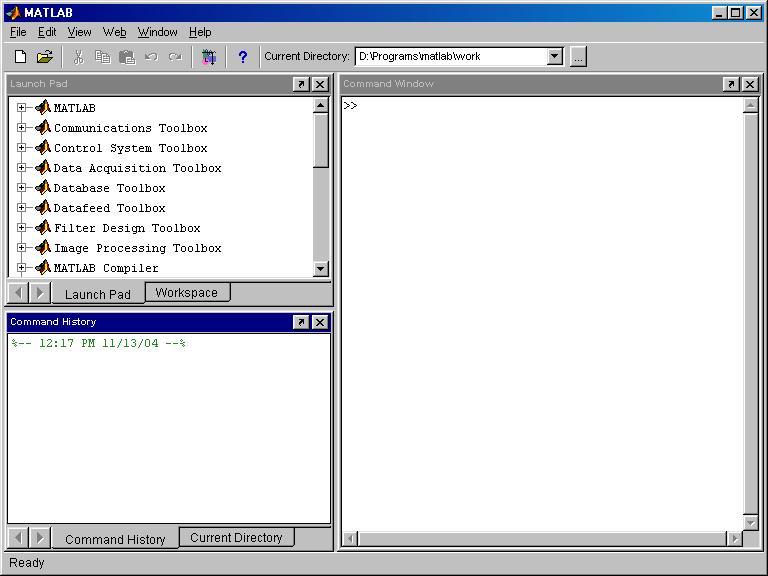Switch to the Workspace tab
The height and width of the screenshot is (576, 768).
(187, 292)
